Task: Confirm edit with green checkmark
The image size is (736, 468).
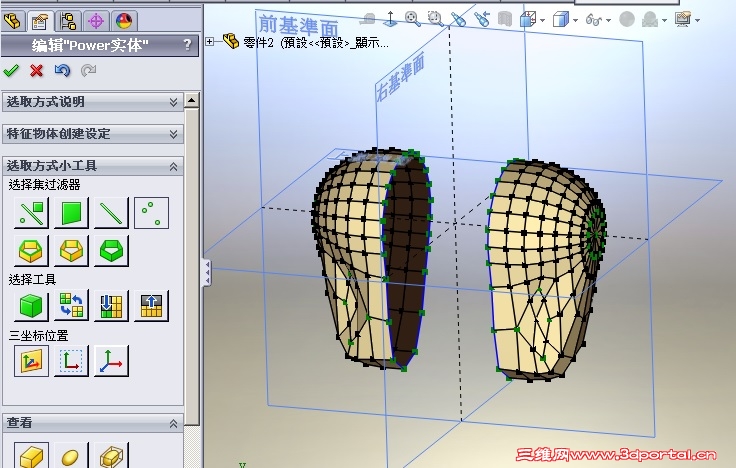Action: (x=11, y=70)
